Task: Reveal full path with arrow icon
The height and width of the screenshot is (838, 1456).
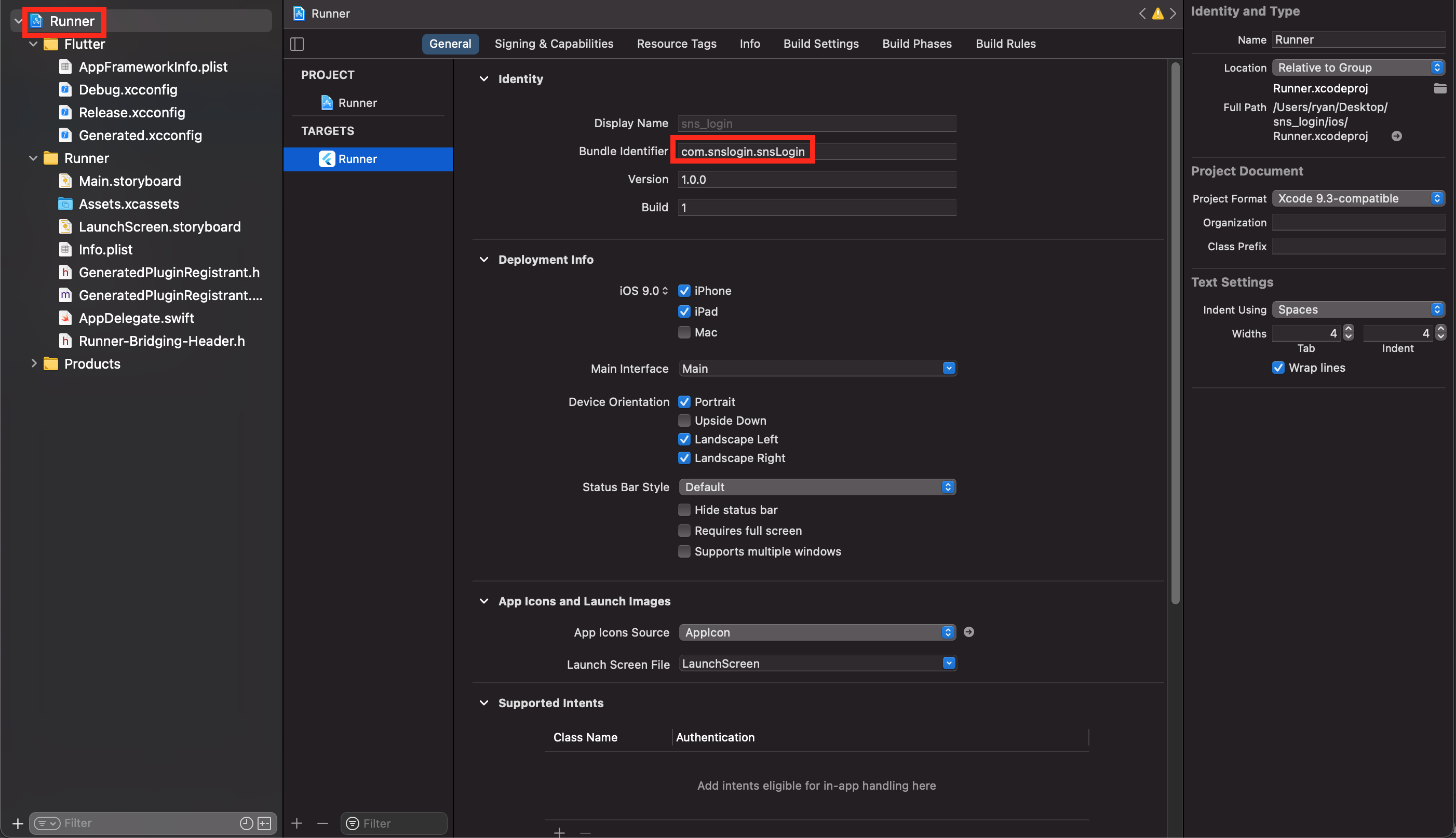Action: click(1396, 137)
